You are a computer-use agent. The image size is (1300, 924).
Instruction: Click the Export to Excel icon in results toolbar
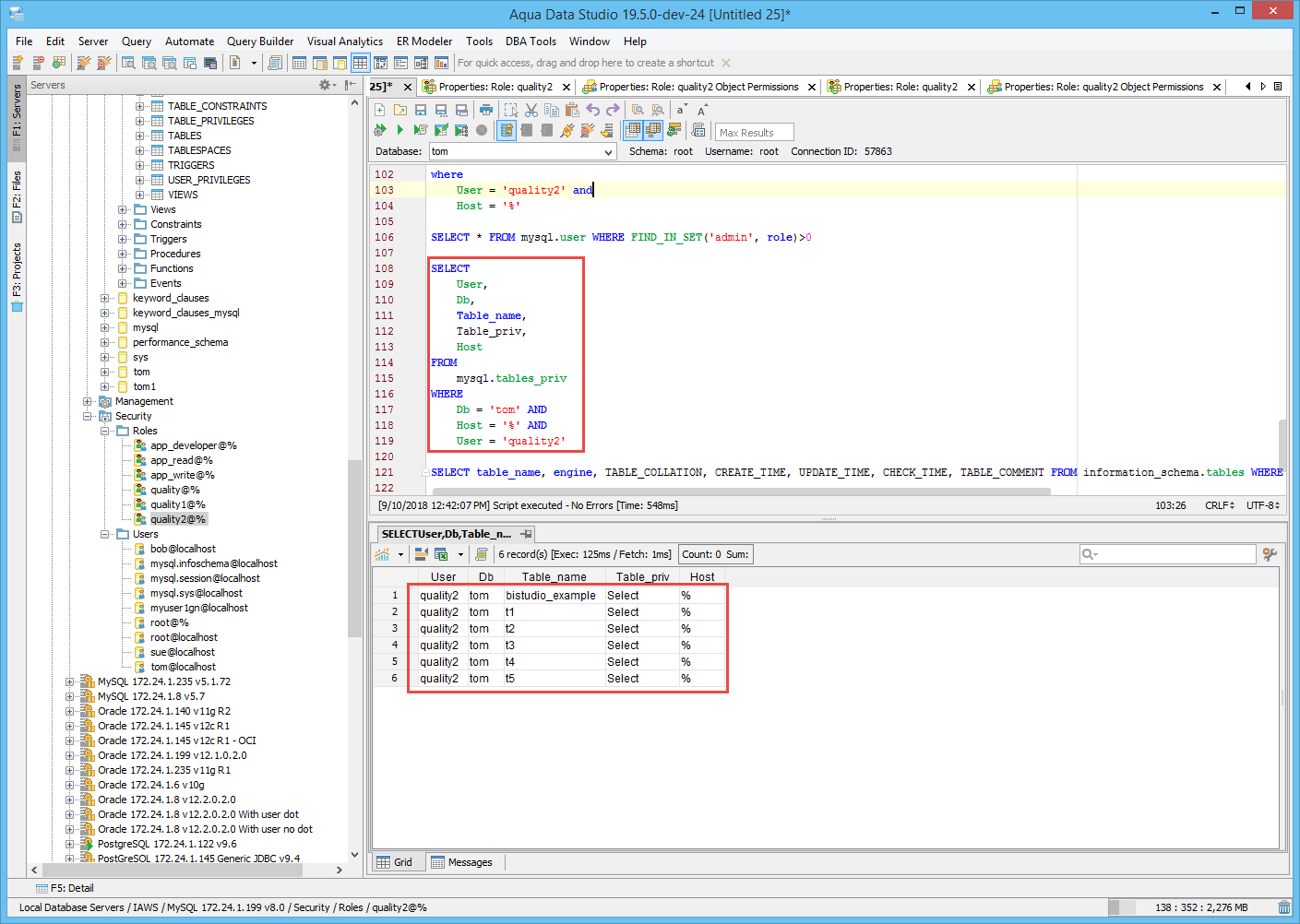pyautogui.click(x=441, y=554)
